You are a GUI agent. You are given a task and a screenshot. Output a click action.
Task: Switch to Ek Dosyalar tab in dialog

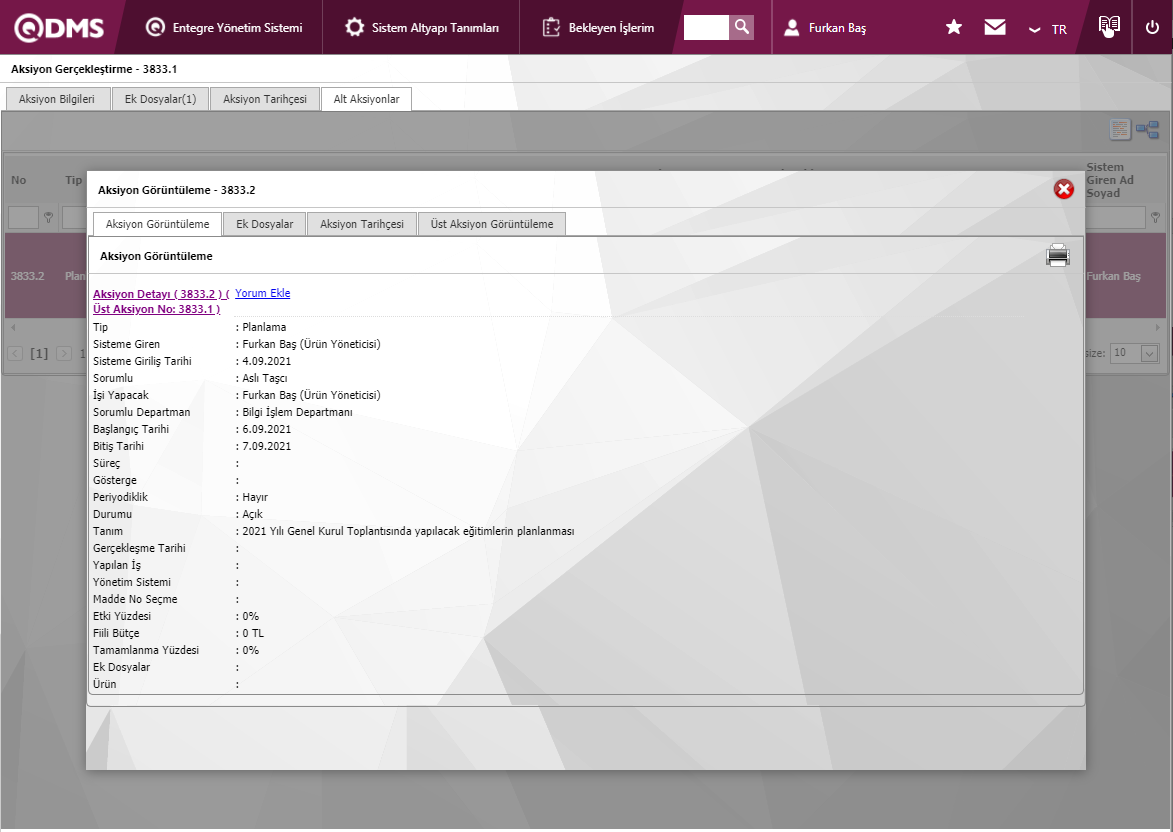tap(264, 224)
